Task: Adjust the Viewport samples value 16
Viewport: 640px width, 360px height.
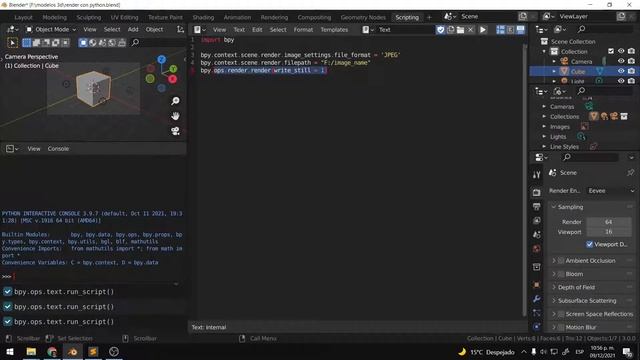Action: (x=609, y=232)
